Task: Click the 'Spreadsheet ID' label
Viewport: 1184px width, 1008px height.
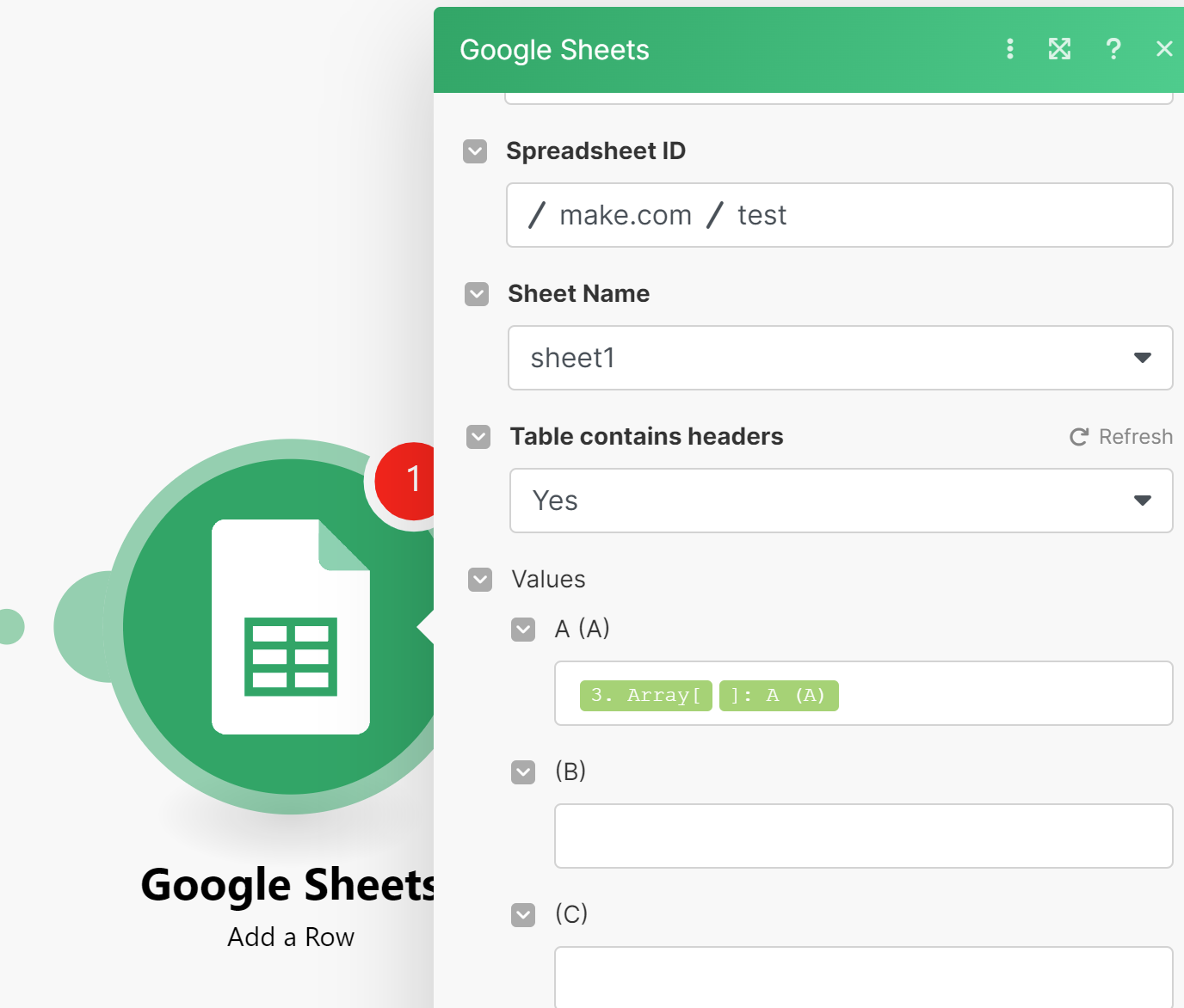Action: coord(596,151)
